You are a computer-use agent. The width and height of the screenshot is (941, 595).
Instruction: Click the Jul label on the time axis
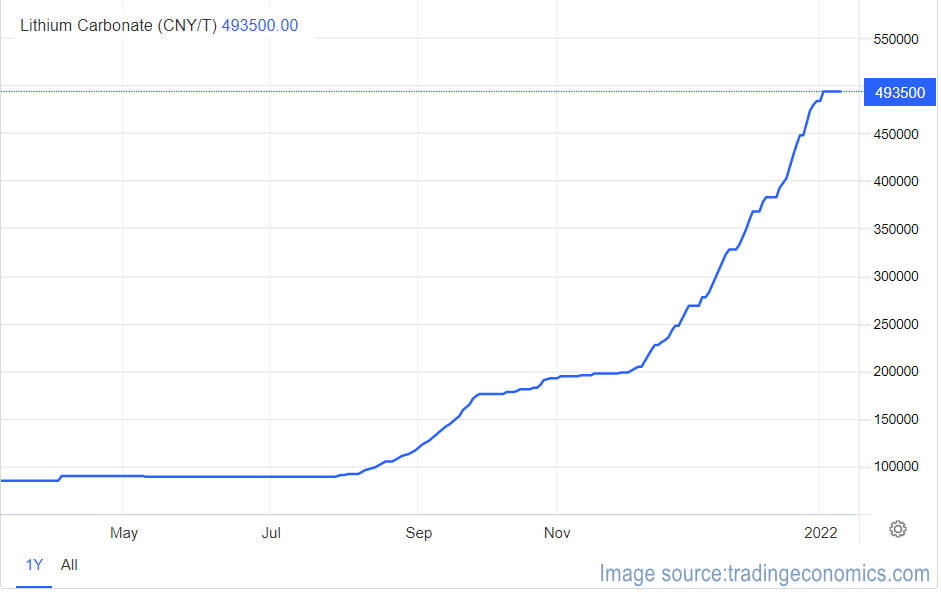tap(271, 533)
